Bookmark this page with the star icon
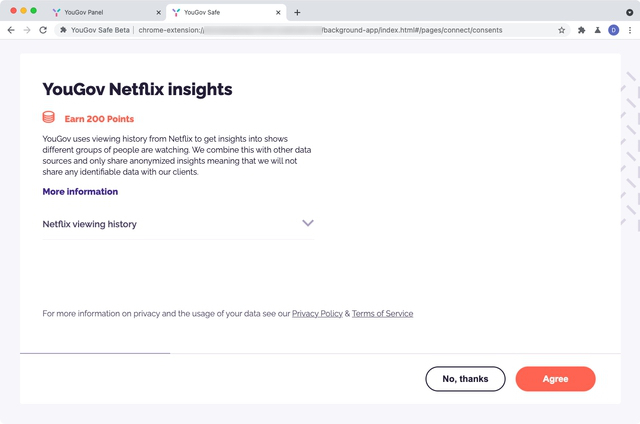 pyautogui.click(x=562, y=30)
